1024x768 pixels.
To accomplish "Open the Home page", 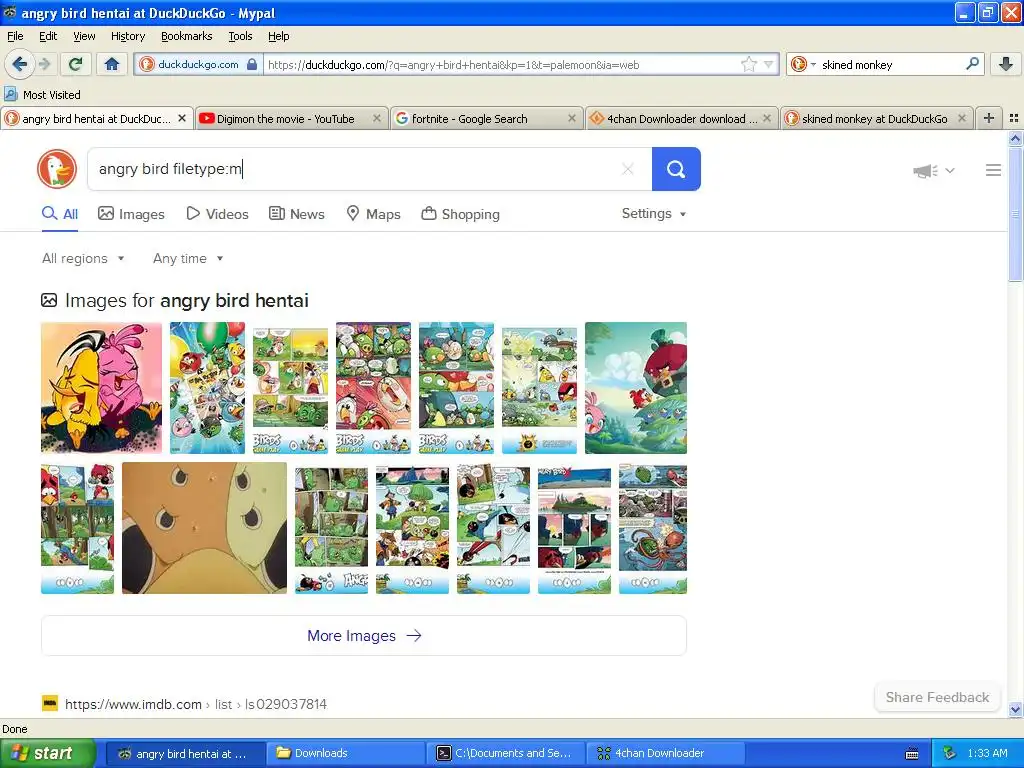I will point(112,64).
